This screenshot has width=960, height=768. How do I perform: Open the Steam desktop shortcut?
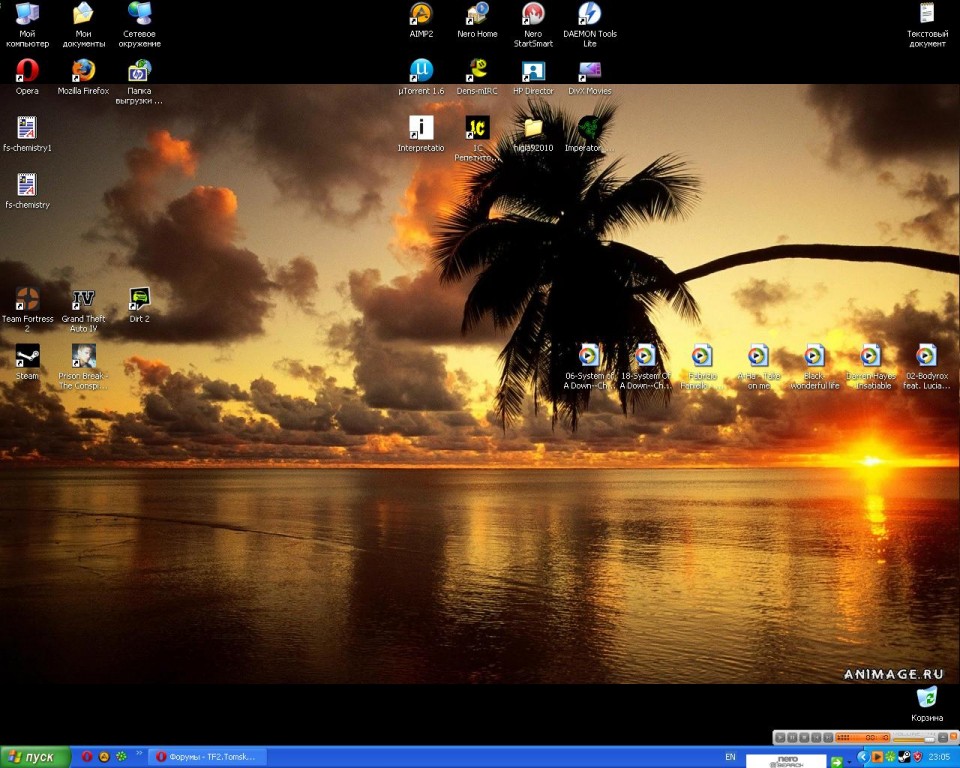(x=27, y=357)
